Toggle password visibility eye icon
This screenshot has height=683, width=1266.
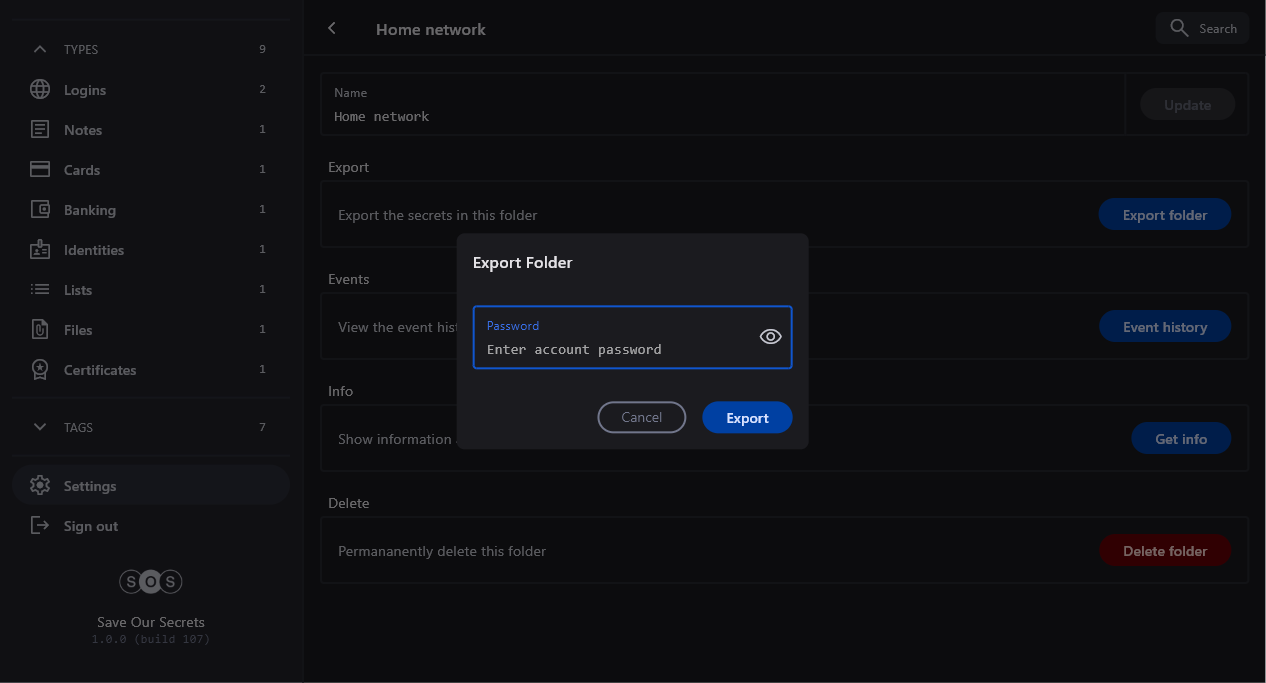point(770,337)
